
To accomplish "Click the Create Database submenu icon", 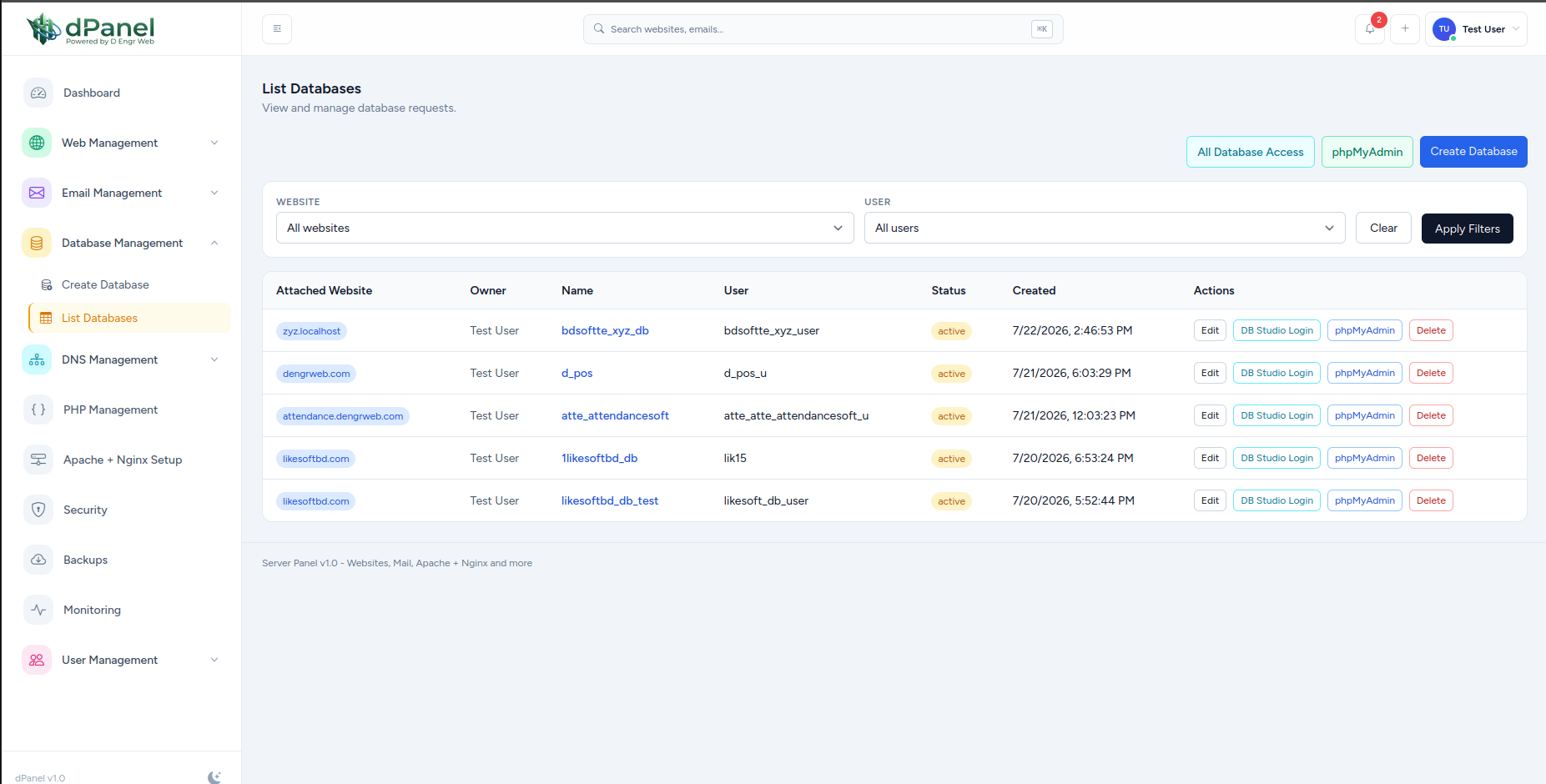I will pos(47,284).
